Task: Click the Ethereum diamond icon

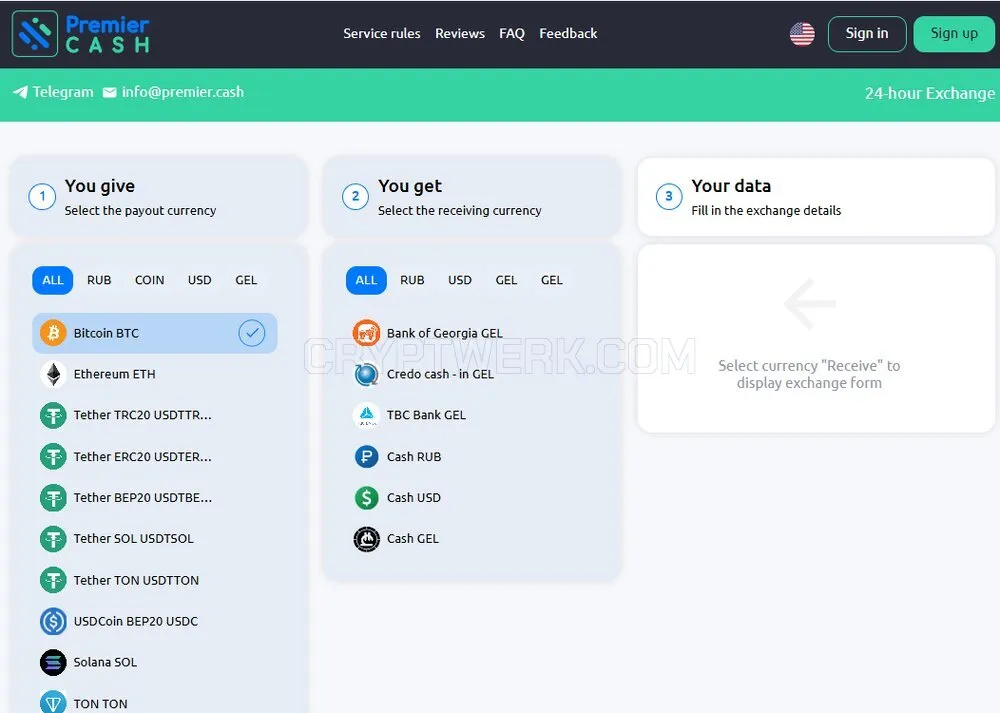Action: (x=53, y=374)
